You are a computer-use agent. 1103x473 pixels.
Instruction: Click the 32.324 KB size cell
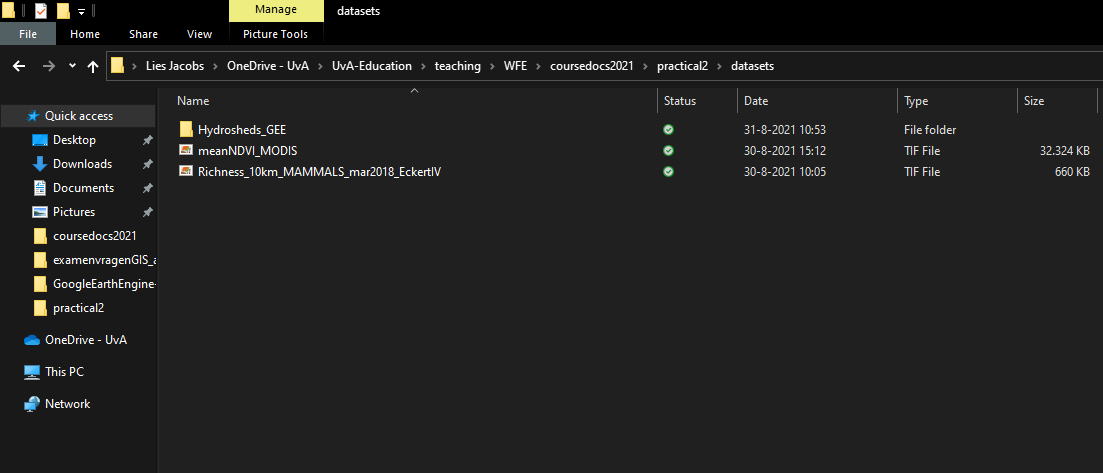(1064, 151)
